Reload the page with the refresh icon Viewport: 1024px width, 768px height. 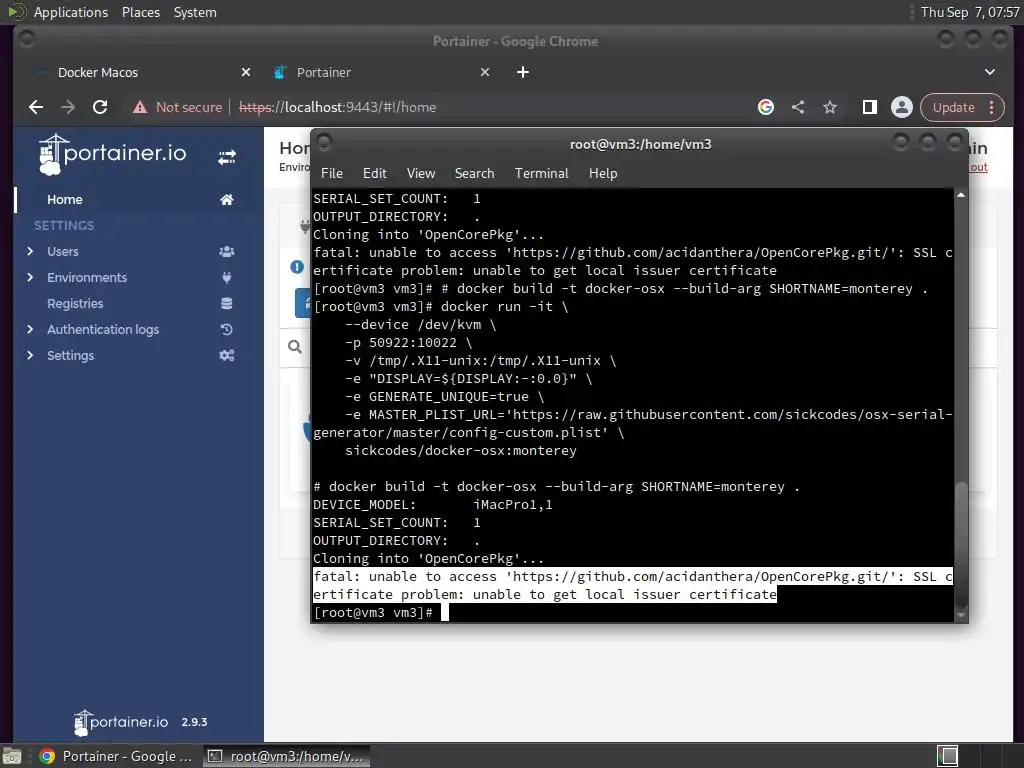pos(100,107)
